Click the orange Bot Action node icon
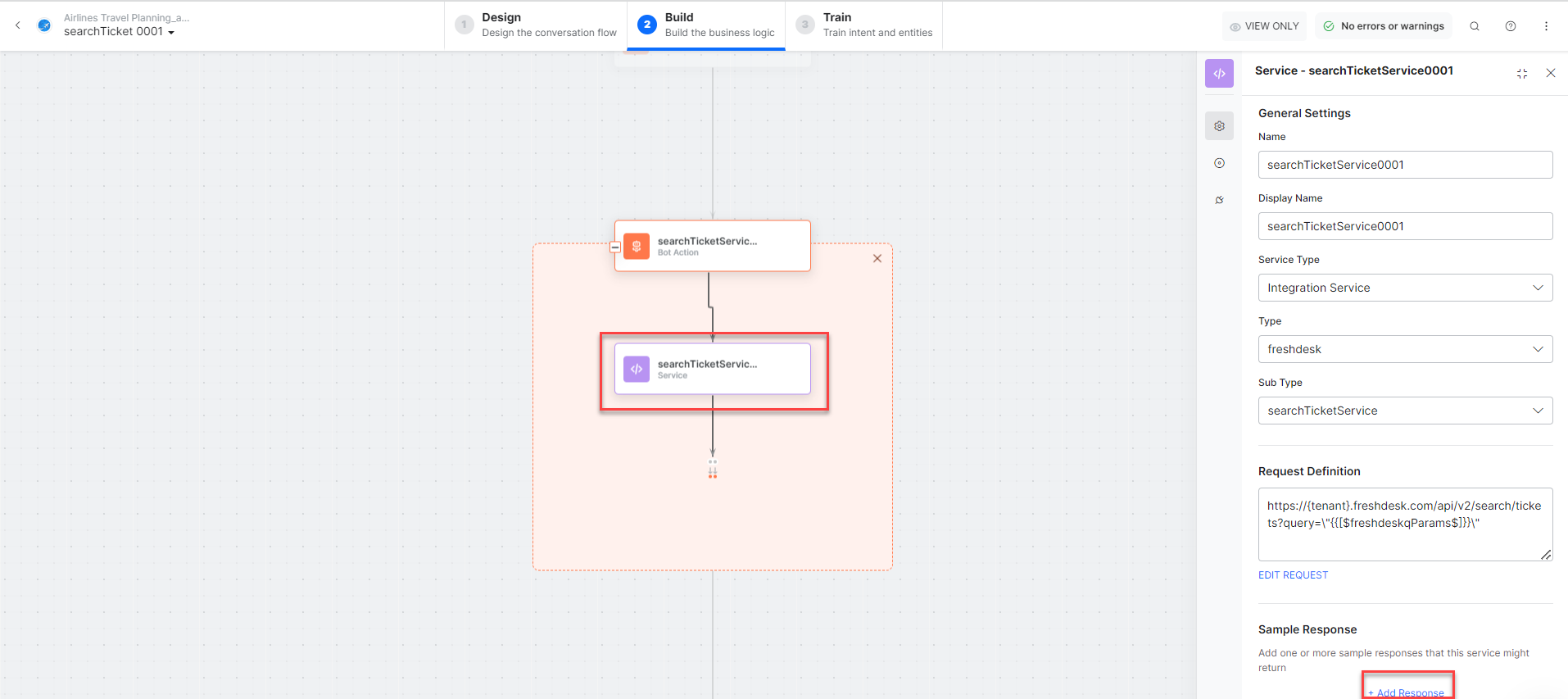 (x=637, y=246)
